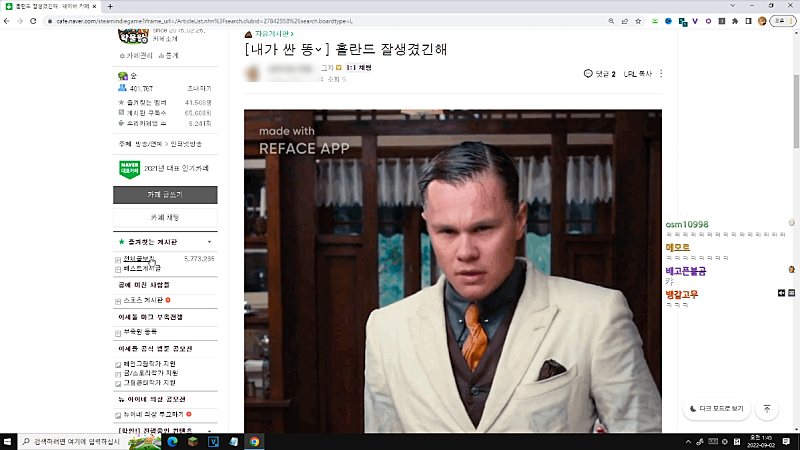Go back with the browser back arrow
The height and width of the screenshot is (450, 800).
tap(7, 21)
